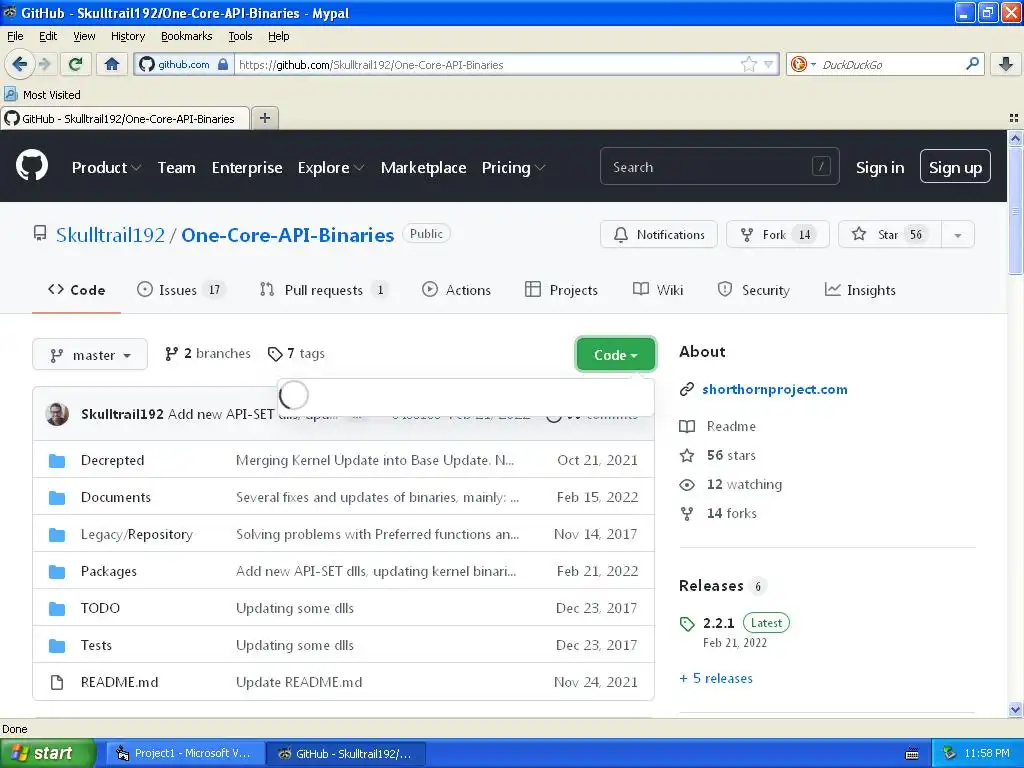Click the bell icon in Notifications button
The width and height of the screenshot is (1024, 768).
[621, 234]
